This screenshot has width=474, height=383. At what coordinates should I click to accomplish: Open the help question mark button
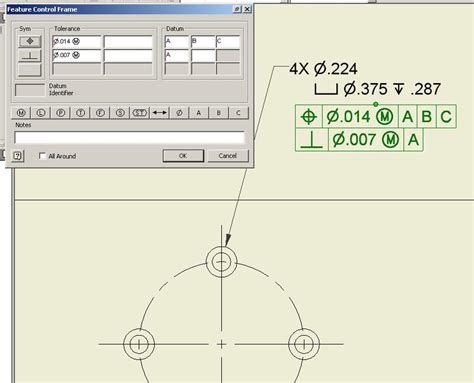click(18, 156)
